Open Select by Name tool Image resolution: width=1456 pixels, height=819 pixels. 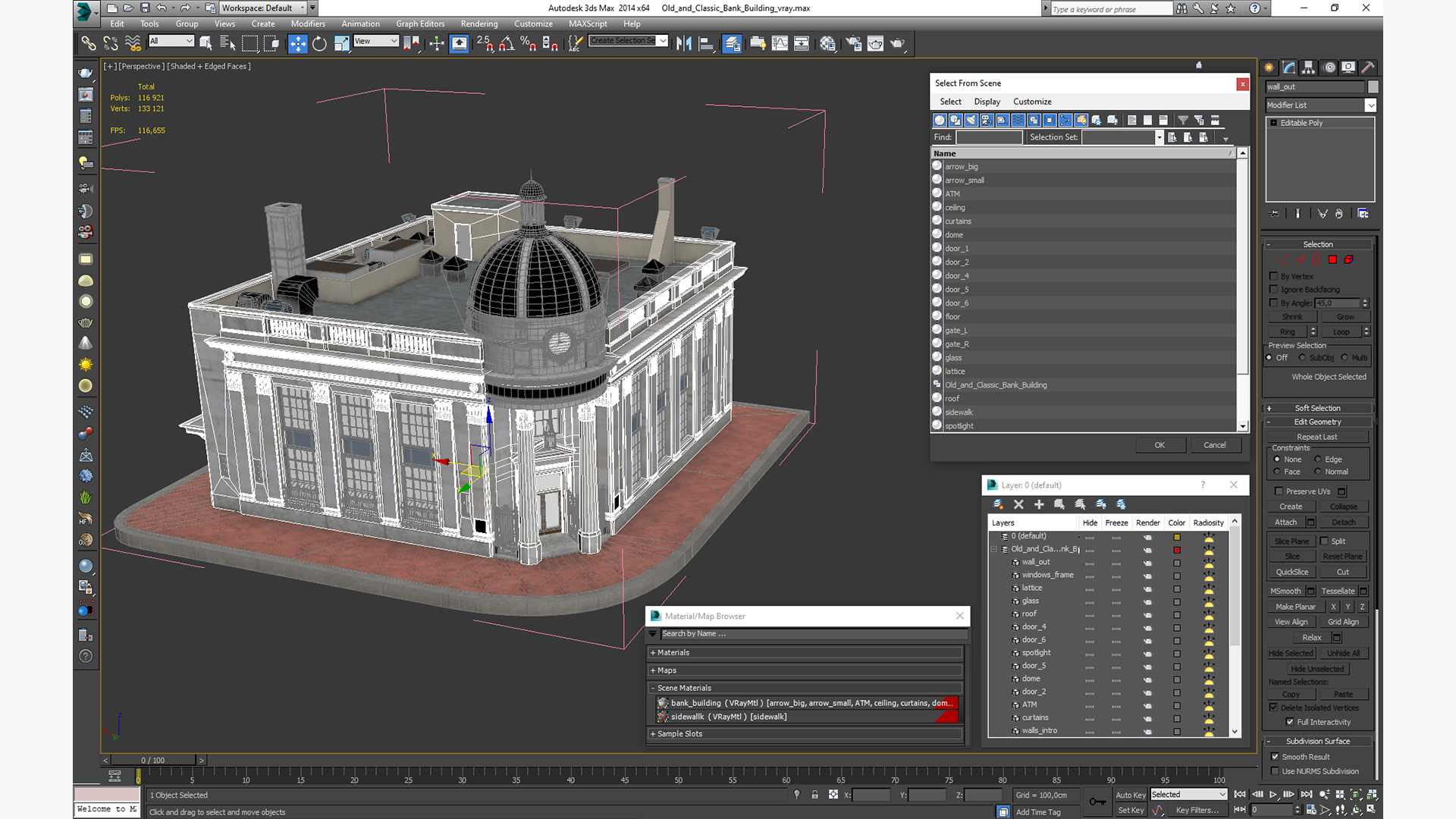pyautogui.click(x=227, y=44)
